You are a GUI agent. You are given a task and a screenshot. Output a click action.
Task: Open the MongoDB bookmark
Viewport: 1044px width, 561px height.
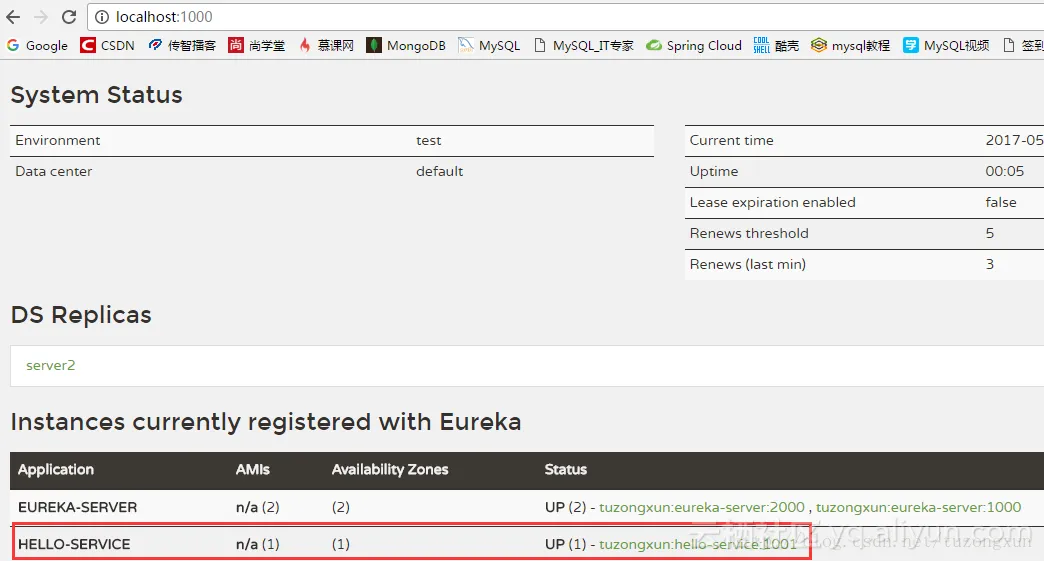coord(406,45)
